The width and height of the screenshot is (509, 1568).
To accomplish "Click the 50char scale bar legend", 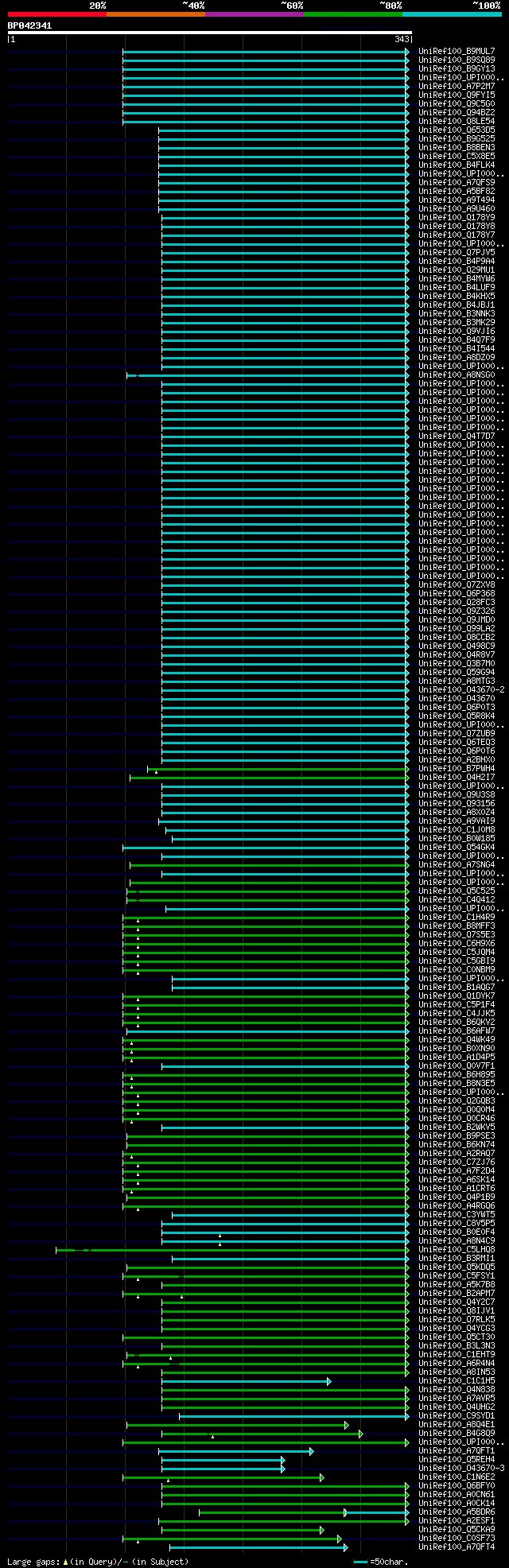I will (x=383, y=1562).
